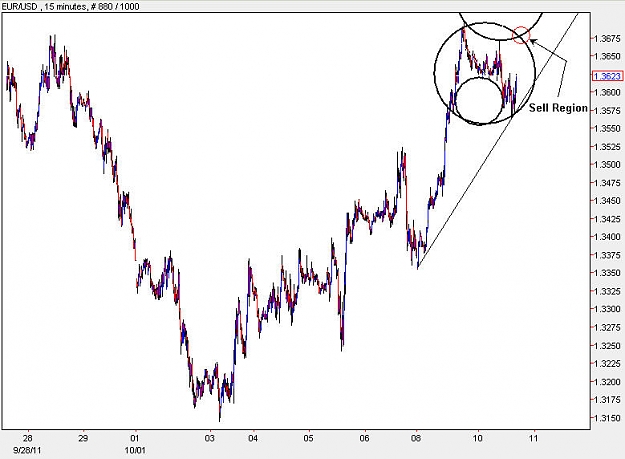This screenshot has width=625, height=459.
Task: Click the 1.3450 price axis label
Action: click(607, 201)
